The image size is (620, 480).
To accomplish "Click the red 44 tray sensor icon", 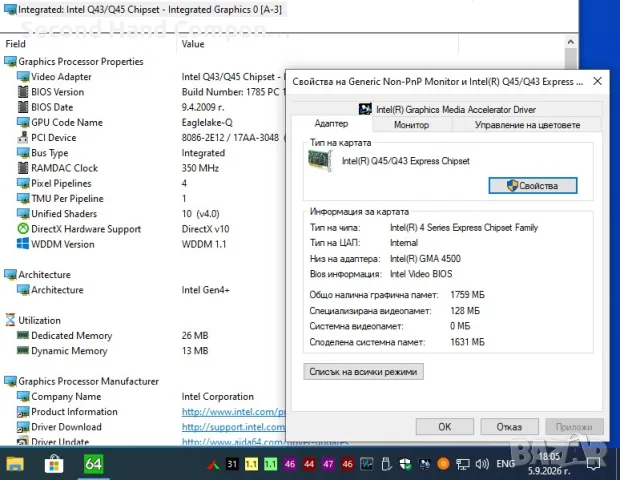I will pyautogui.click(x=309, y=464).
